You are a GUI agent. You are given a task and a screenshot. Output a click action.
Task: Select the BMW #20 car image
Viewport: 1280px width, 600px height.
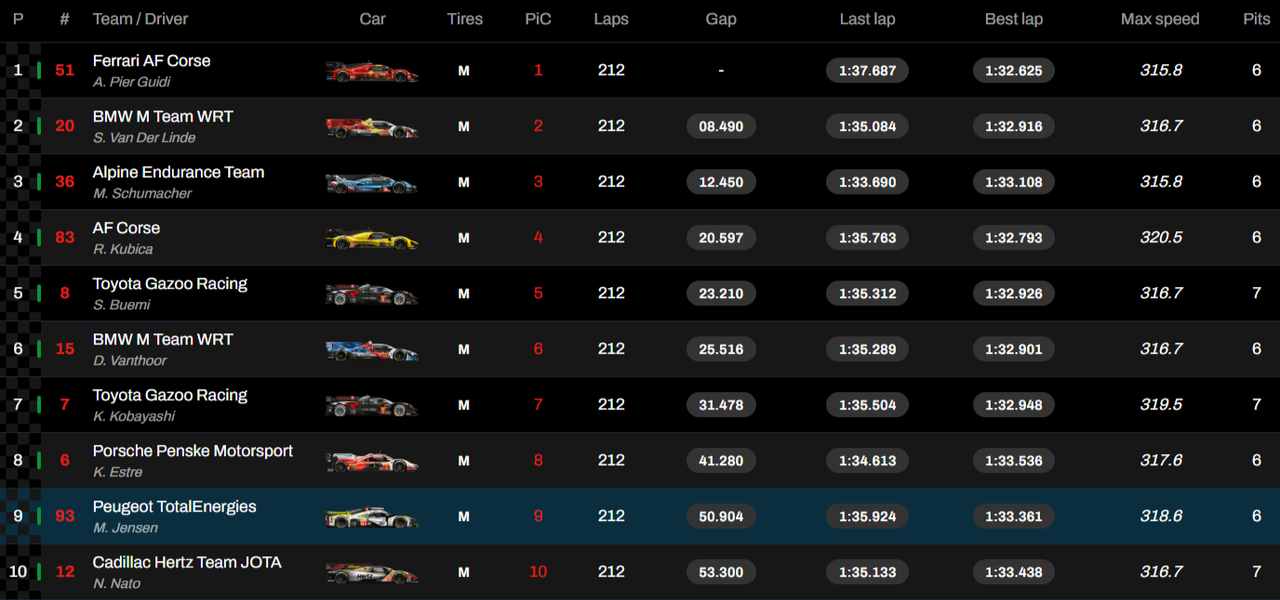pos(372,127)
